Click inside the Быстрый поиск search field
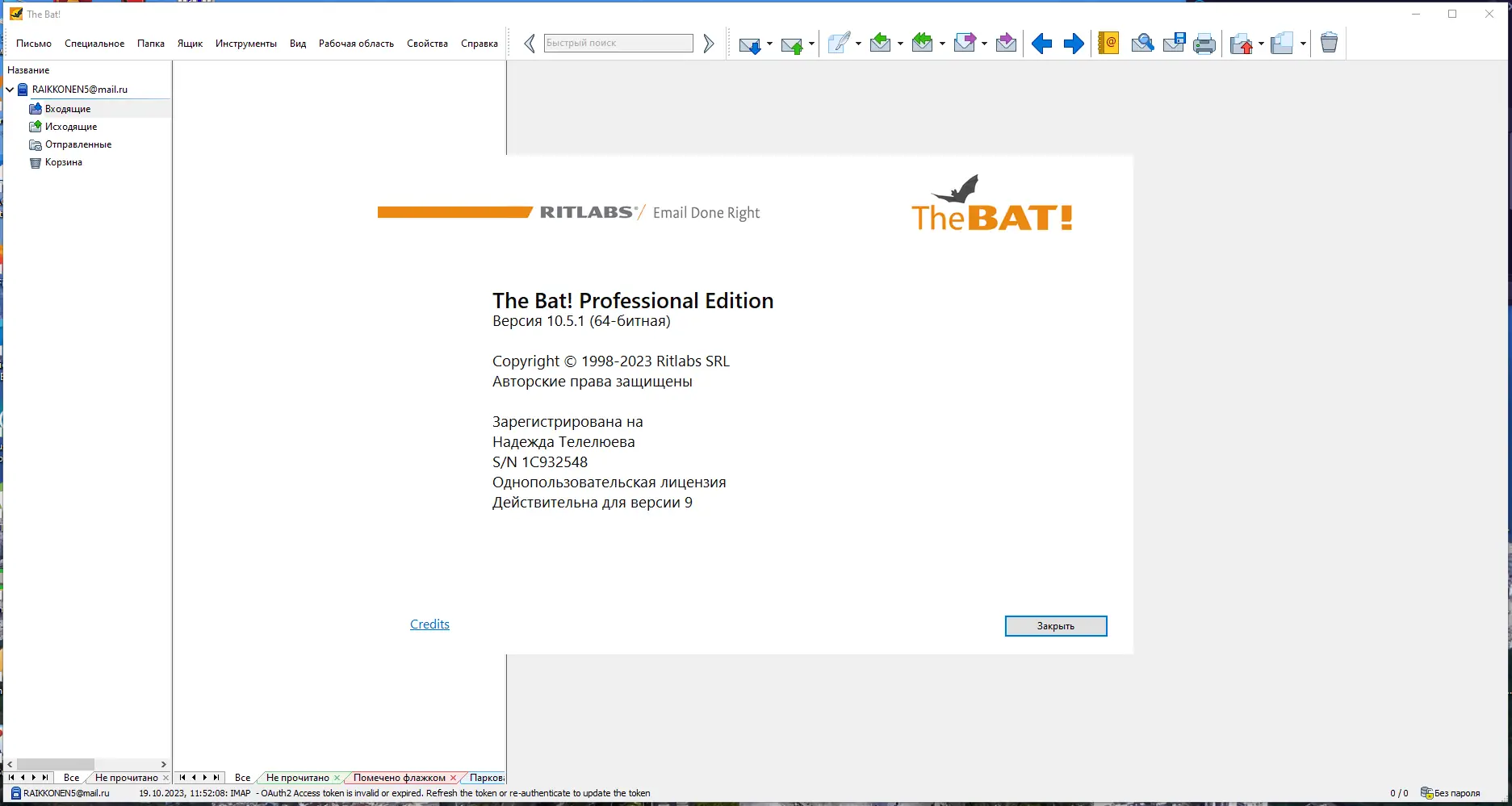 [618, 43]
